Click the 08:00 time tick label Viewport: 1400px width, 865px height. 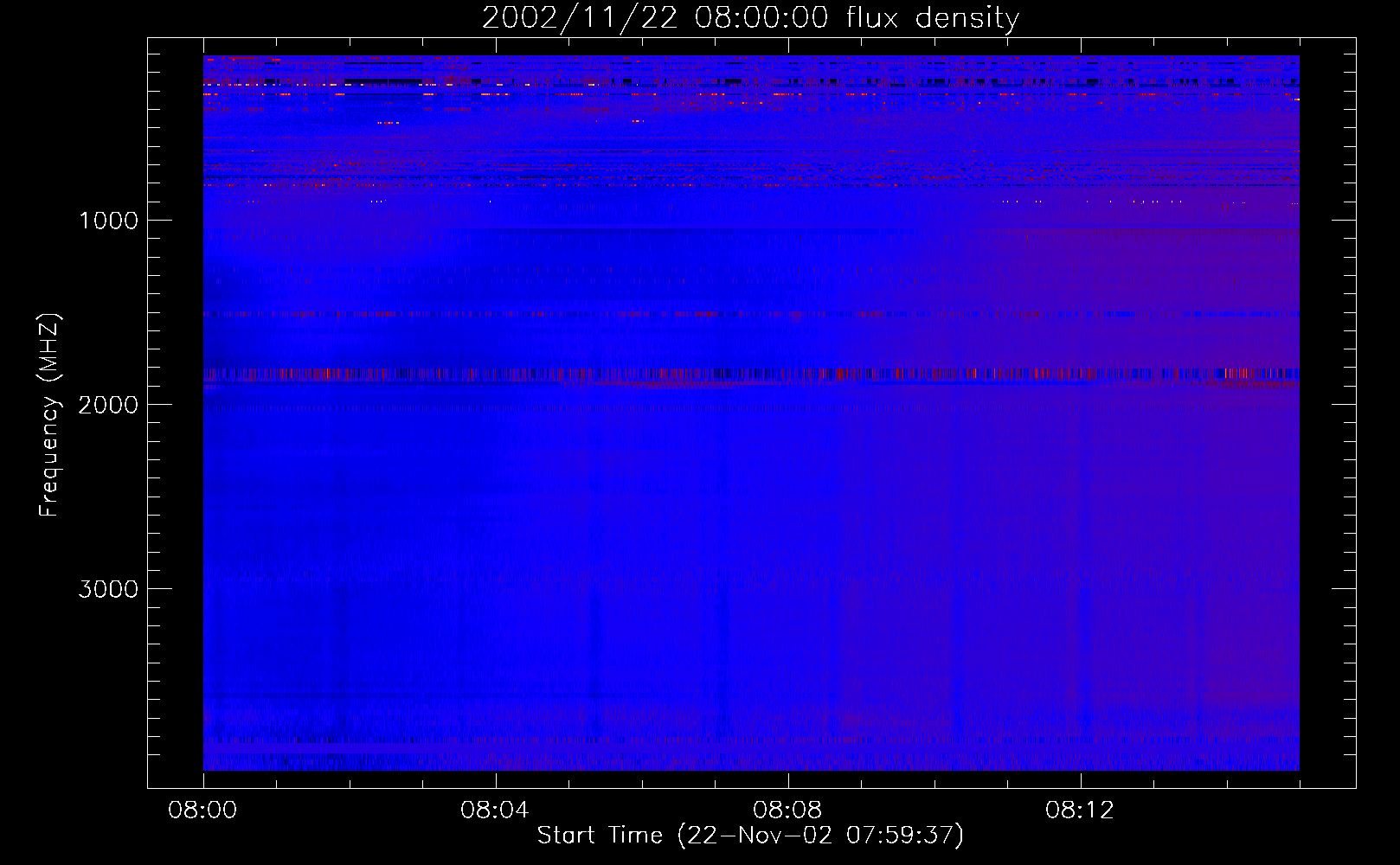pos(202,811)
